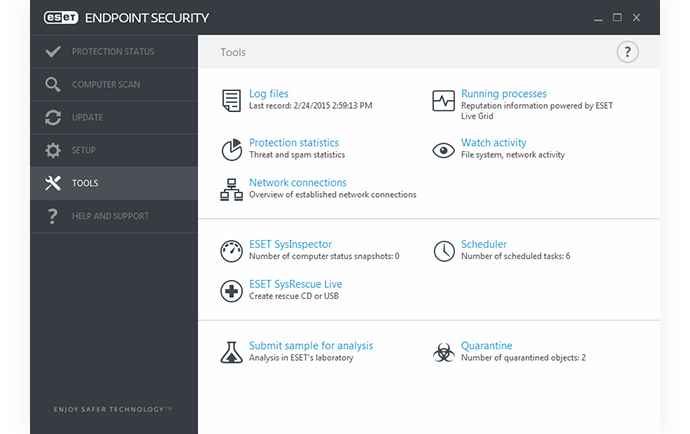Click 'Last record: 2/24/2015 2:59:13 PM' text
This screenshot has height=434, width=690.
(311, 106)
